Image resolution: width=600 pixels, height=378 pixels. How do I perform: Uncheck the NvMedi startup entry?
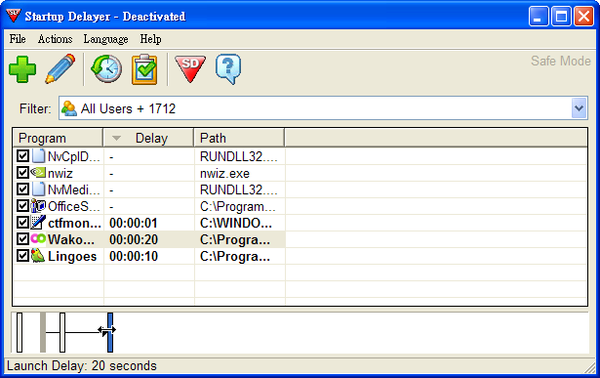(23, 189)
